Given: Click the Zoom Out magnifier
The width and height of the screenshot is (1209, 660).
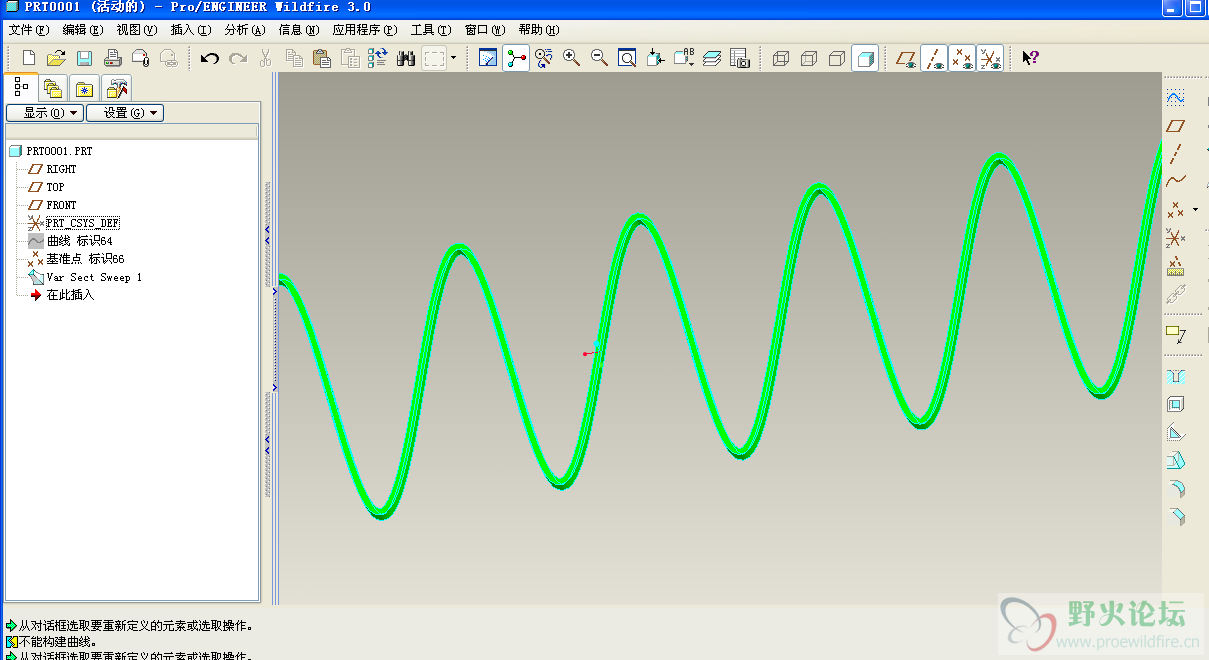Looking at the screenshot, I should (x=600, y=58).
